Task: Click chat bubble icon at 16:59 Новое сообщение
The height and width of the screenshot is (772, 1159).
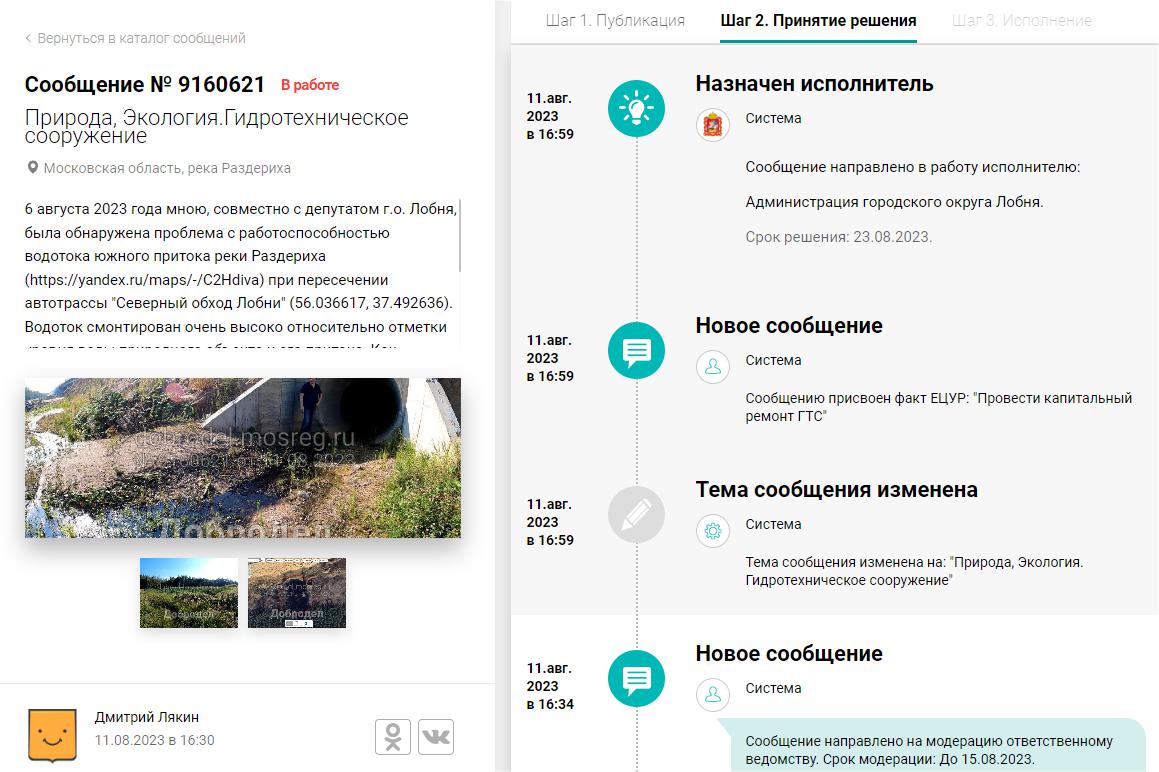Action: pos(636,351)
